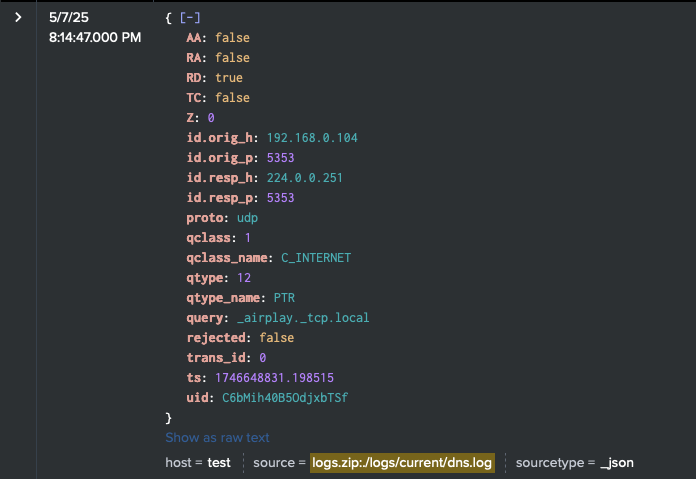Image resolution: width=696 pixels, height=479 pixels.
Task: Select the proto value udp
Action: point(247,218)
